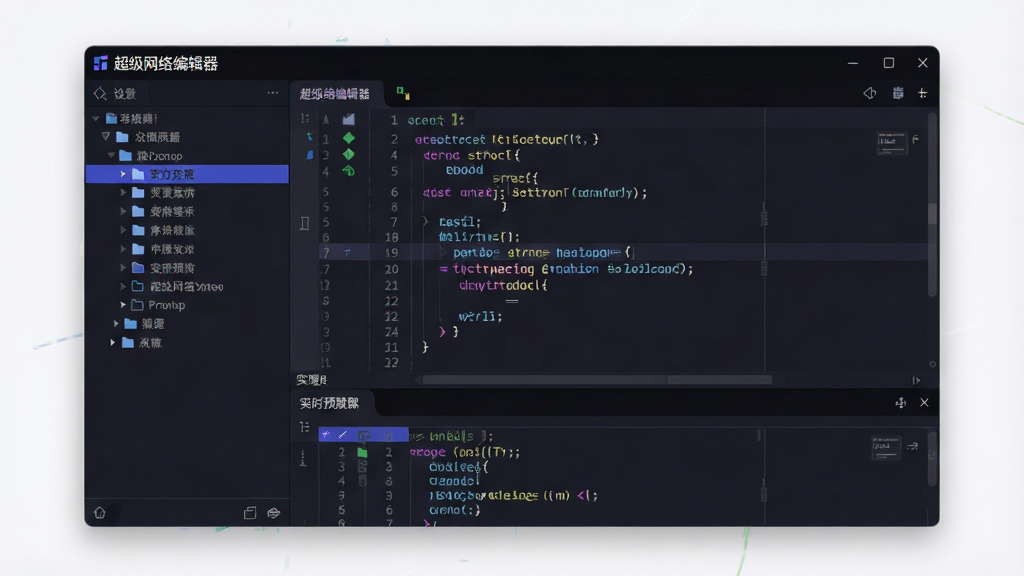
Task: Toggle the code fold chevron on the line ending 'l;'
Action: [x=425, y=221]
